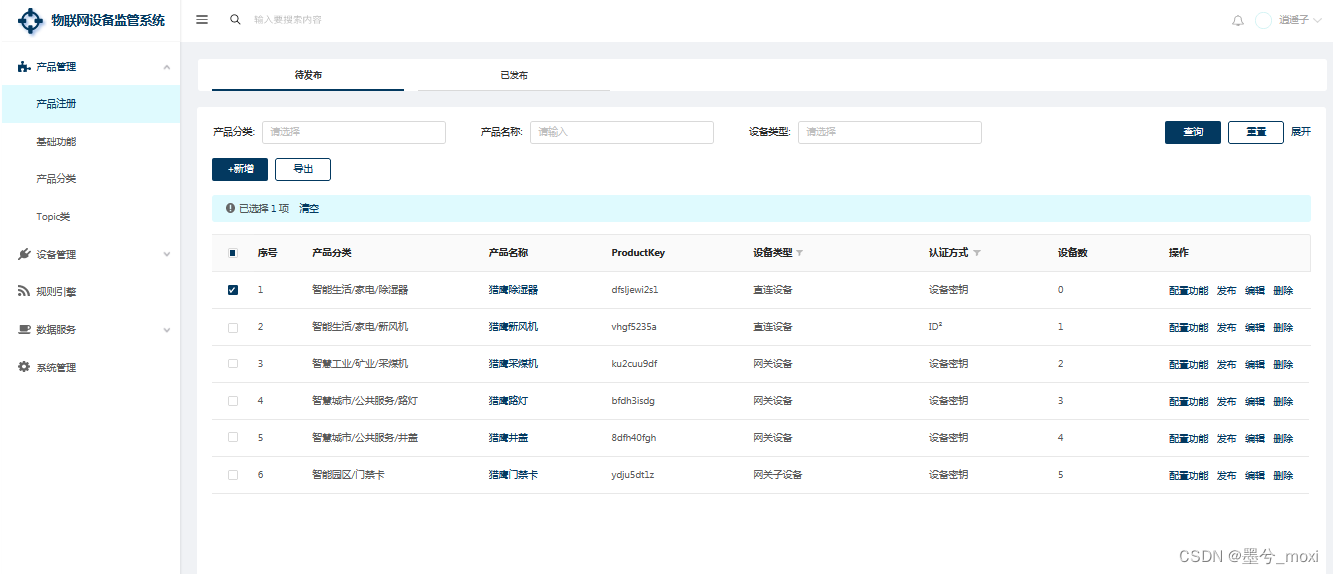Open the notification bell

point(1238,20)
